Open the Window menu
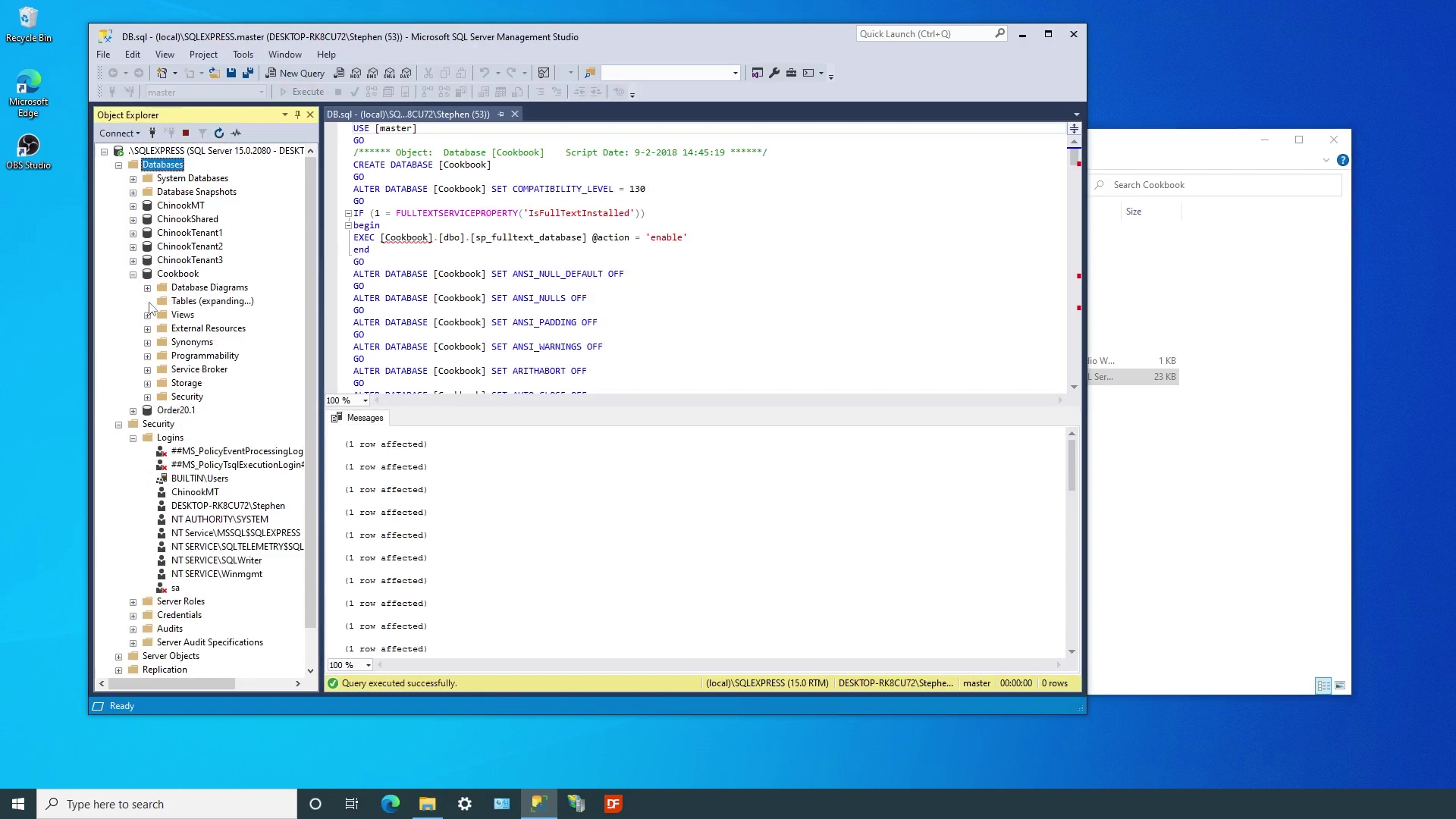The image size is (1456, 819). pos(285,55)
